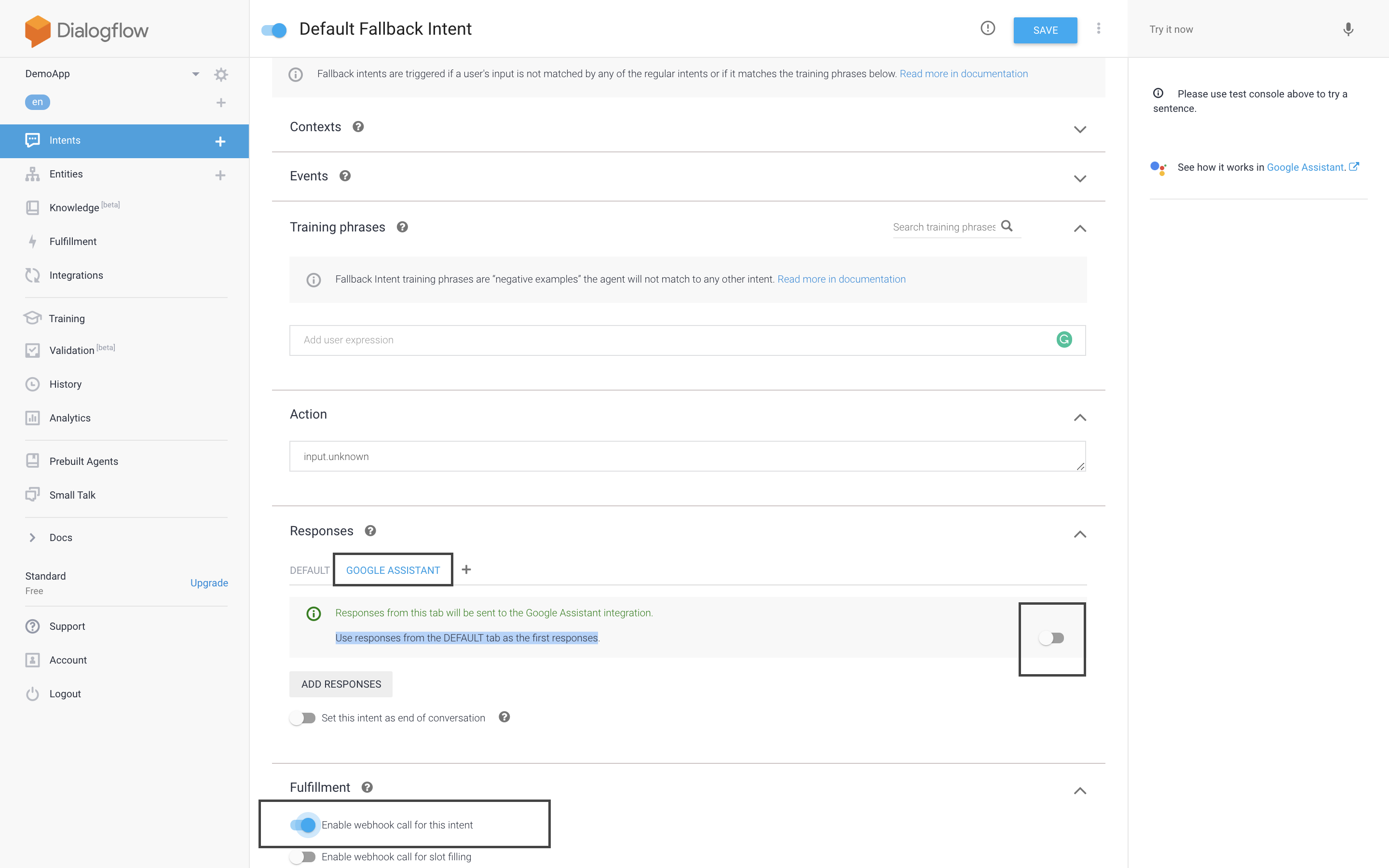1389x868 pixels.
Task: Collapse the Fulfillment section
Action: [x=1080, y=791]
